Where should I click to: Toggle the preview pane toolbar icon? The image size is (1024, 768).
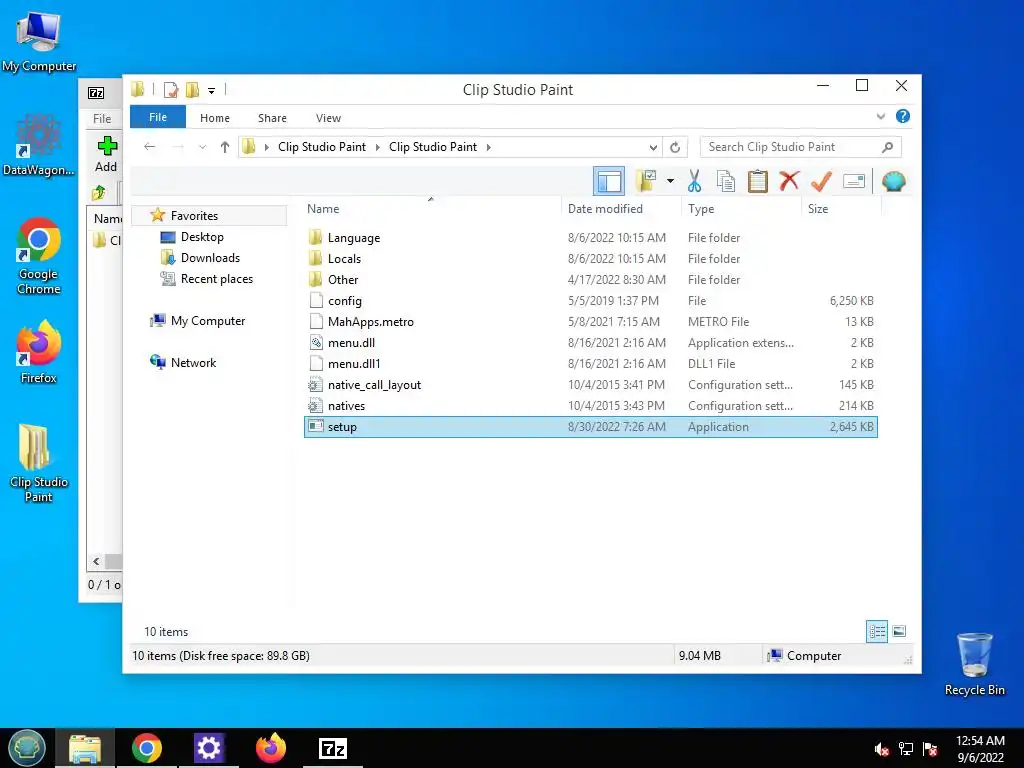coord(609,181)
